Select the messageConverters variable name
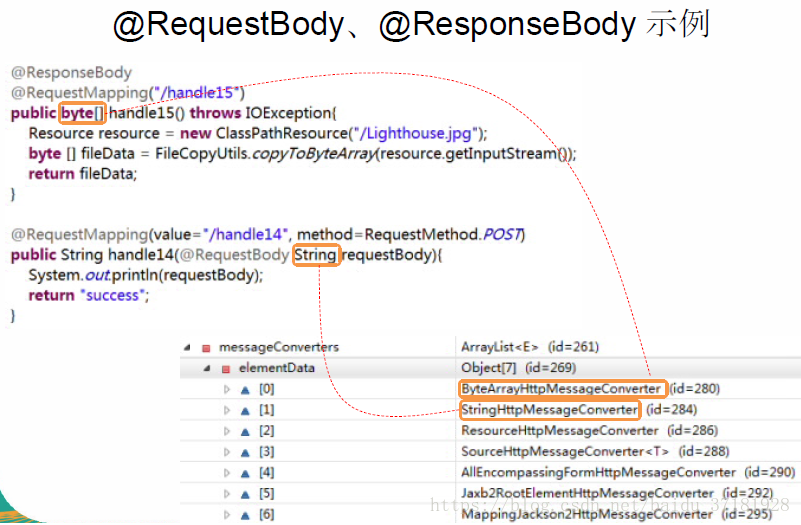This screenshot has height=525, width=801. (x=279, y=347)
